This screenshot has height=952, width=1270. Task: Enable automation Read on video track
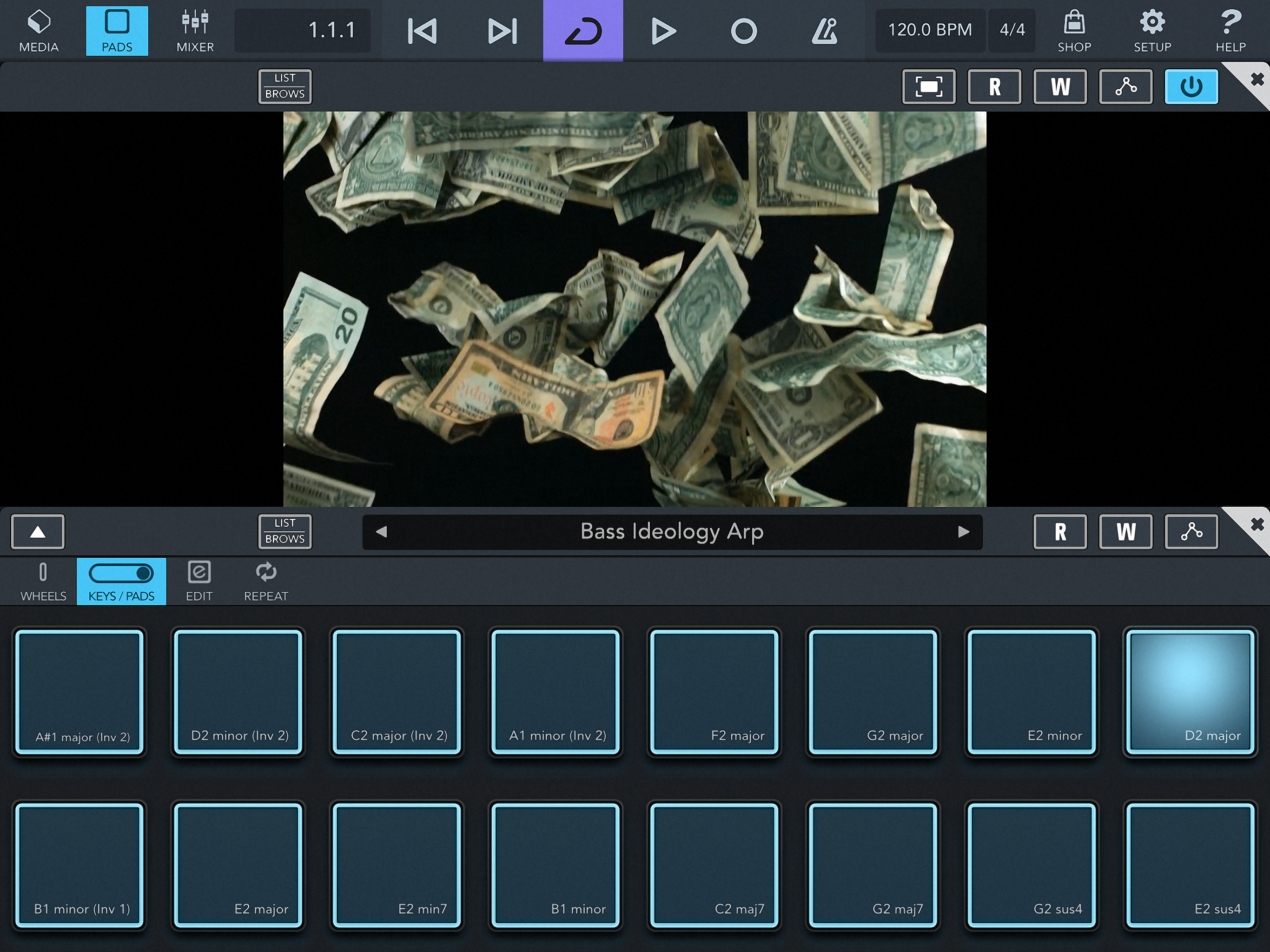click(x=994, y=87)
